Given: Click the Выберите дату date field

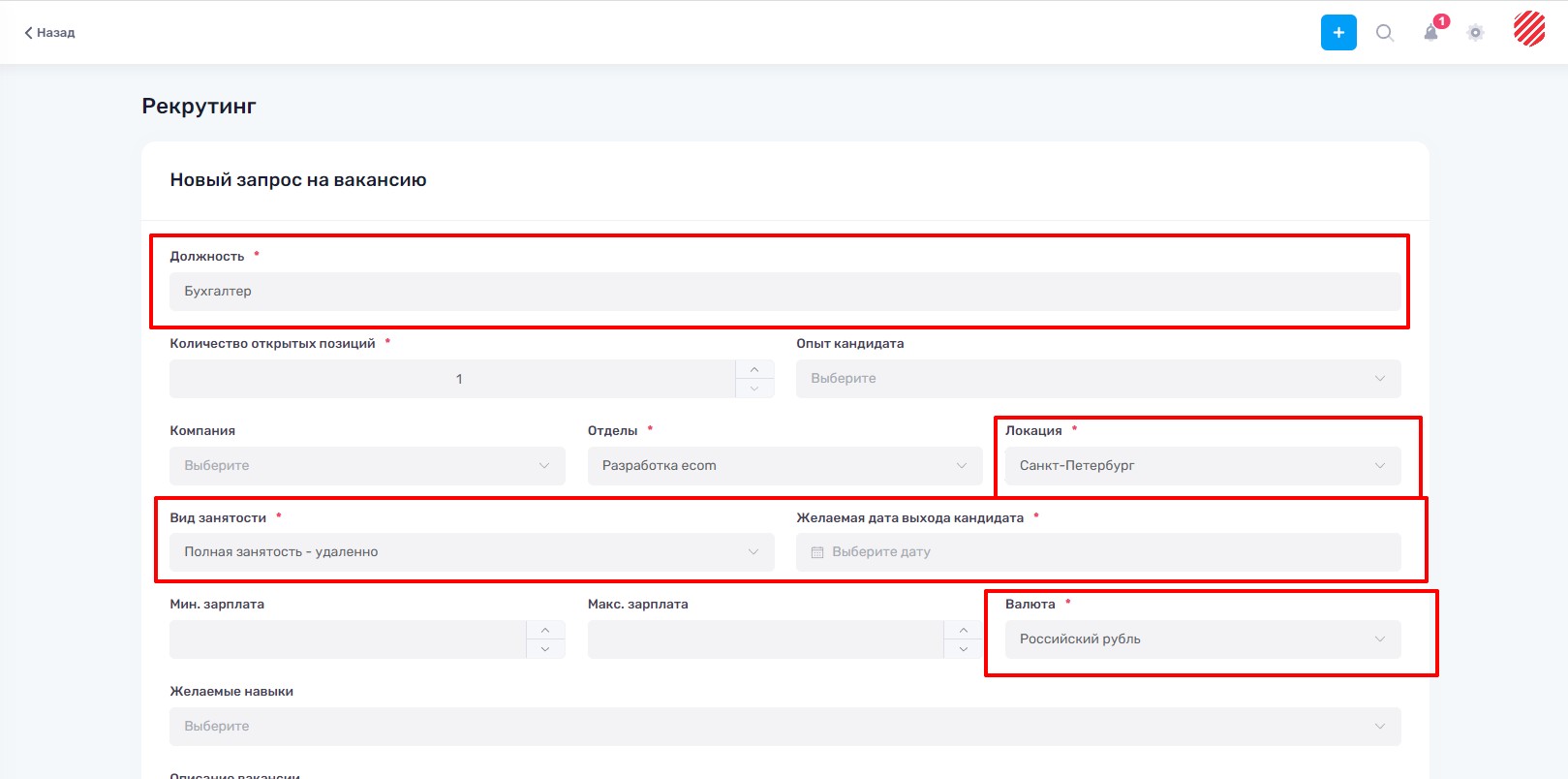Looking at the screenshot, I should point(1098,552).
